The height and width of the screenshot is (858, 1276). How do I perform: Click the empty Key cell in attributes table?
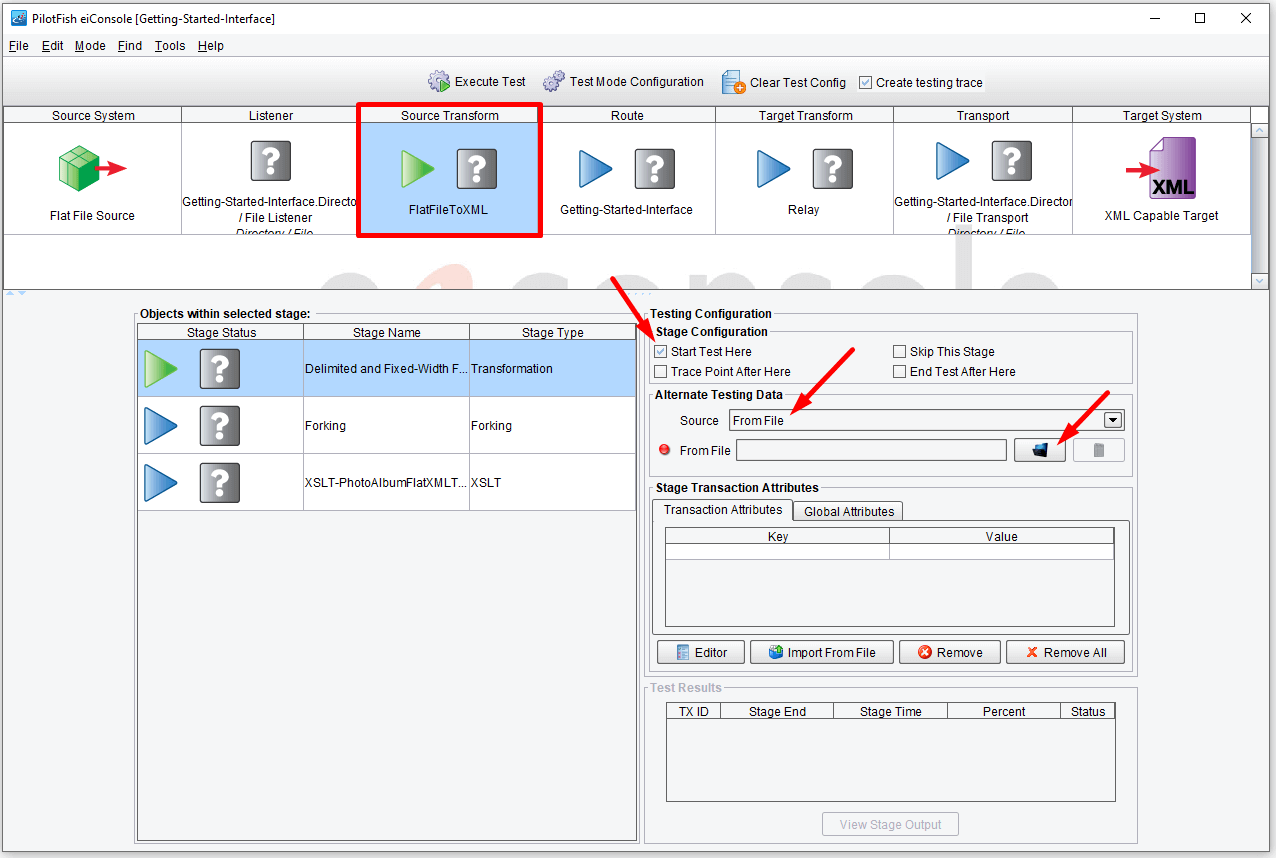778,552
